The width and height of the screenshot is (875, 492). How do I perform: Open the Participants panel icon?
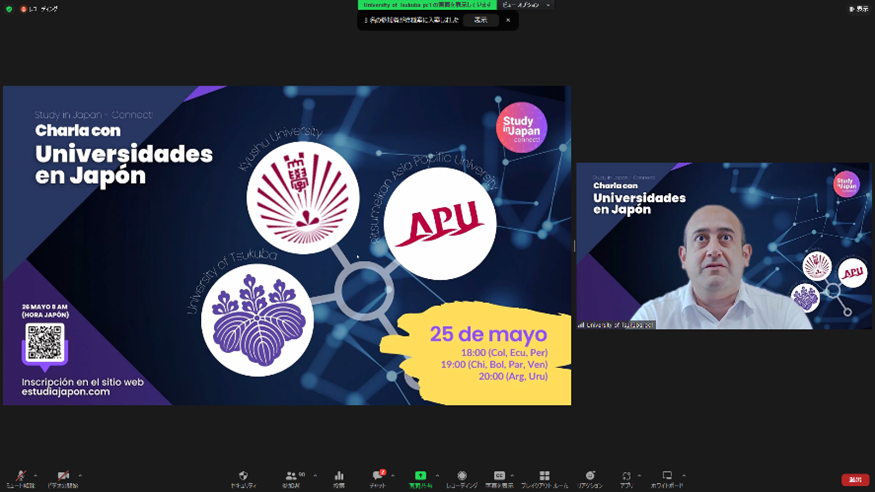pos(291,476)
